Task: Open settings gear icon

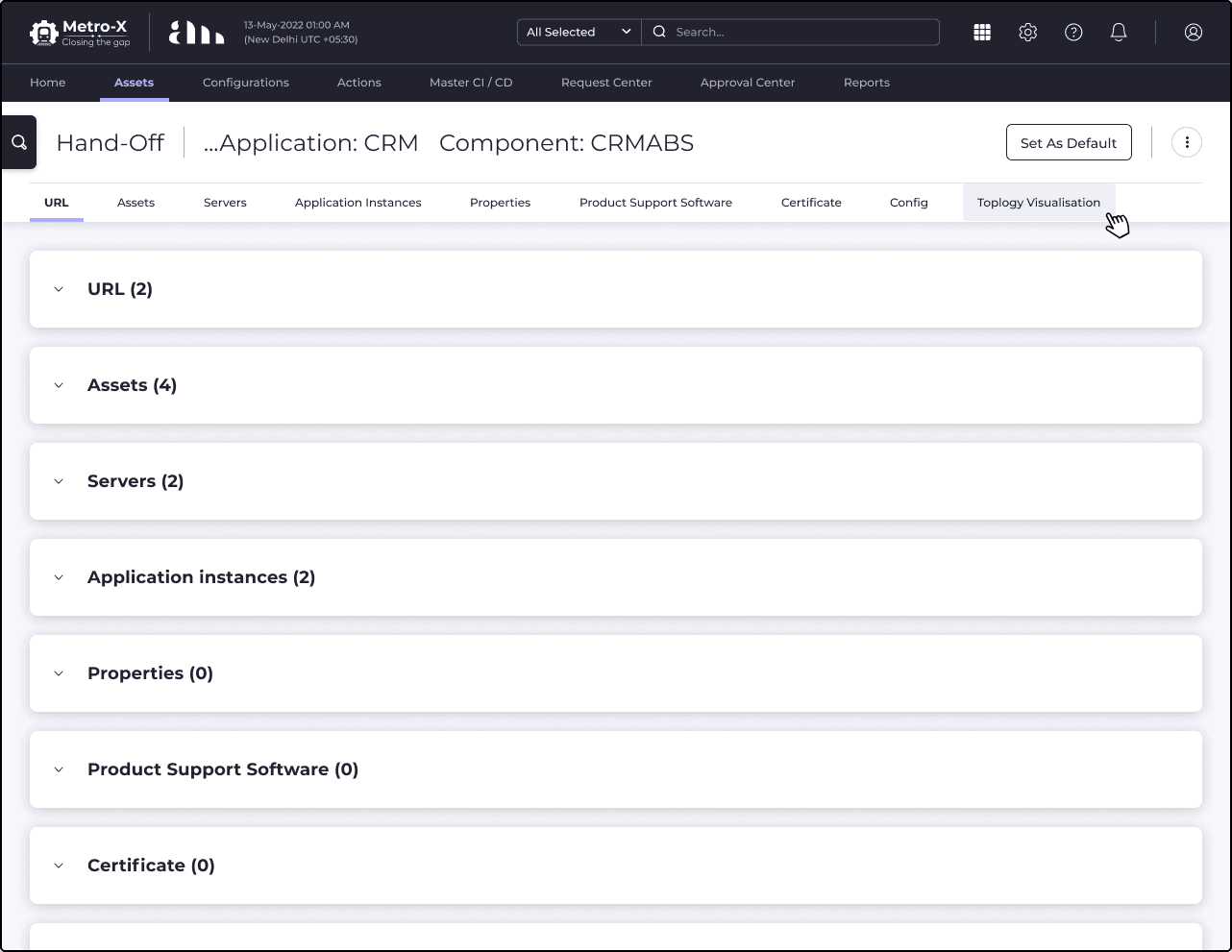Action: [1028, 32]
